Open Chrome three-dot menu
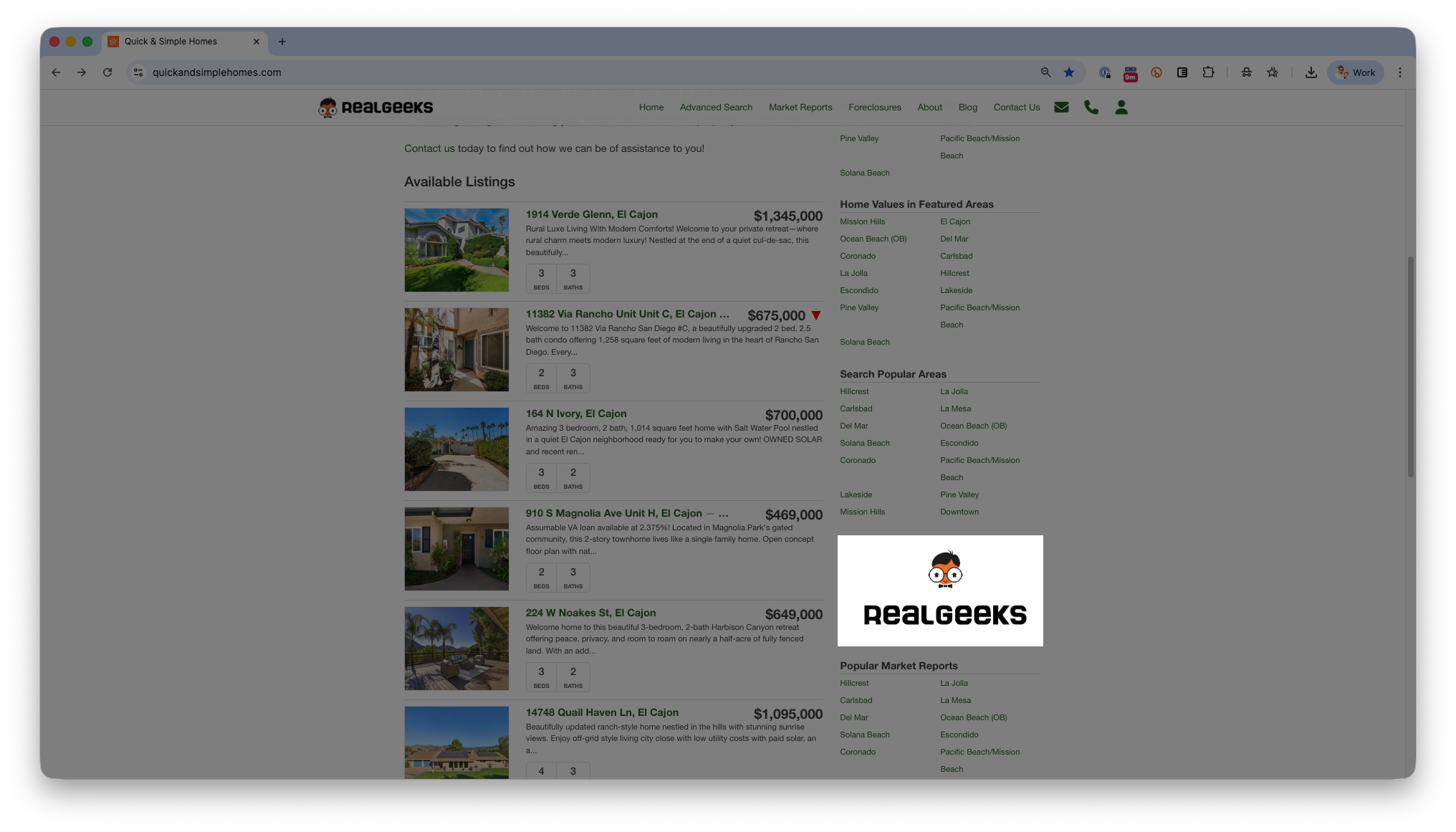Image resolution: width=1456 pixels, height=832 pixels. (x=1399, y=72)
